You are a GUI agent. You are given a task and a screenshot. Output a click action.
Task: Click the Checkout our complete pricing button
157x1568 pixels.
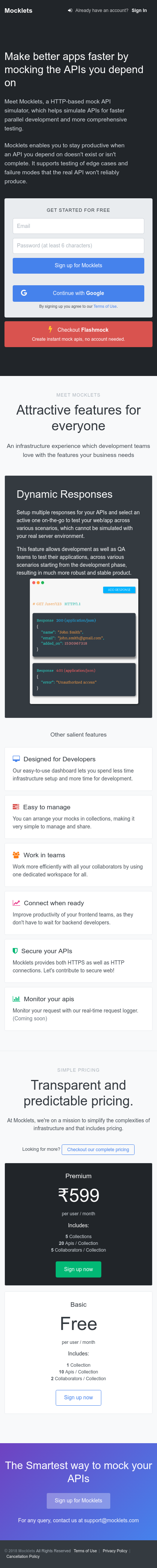98,1149
